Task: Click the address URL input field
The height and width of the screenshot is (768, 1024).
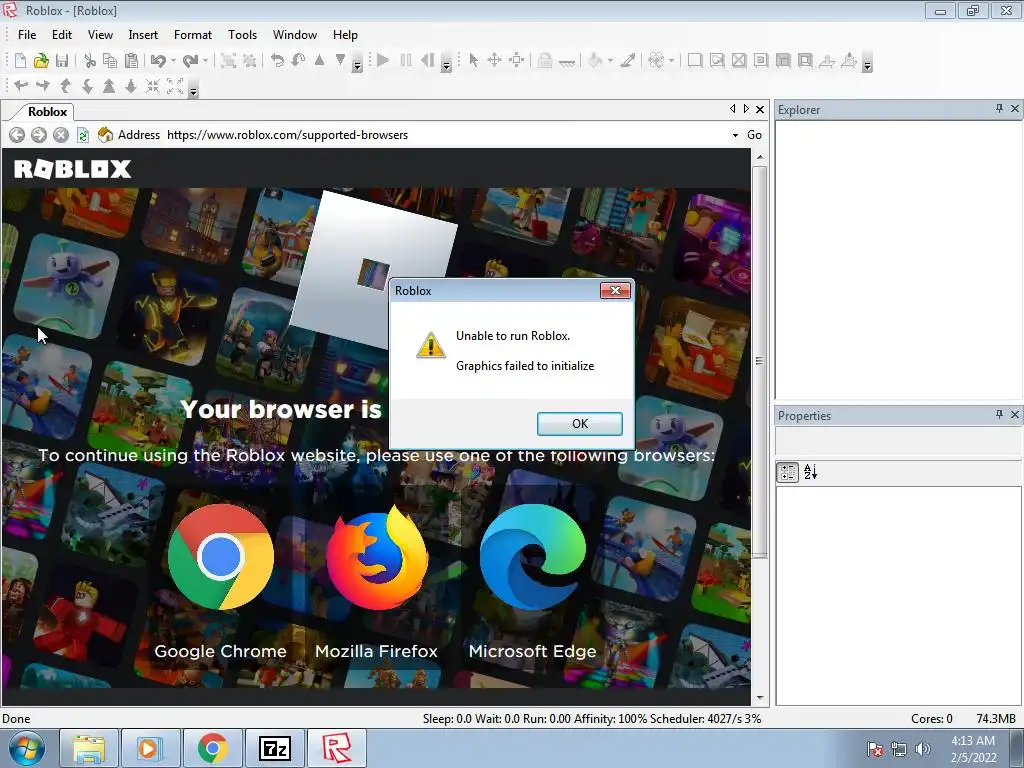Action: [x=447, y=135]
